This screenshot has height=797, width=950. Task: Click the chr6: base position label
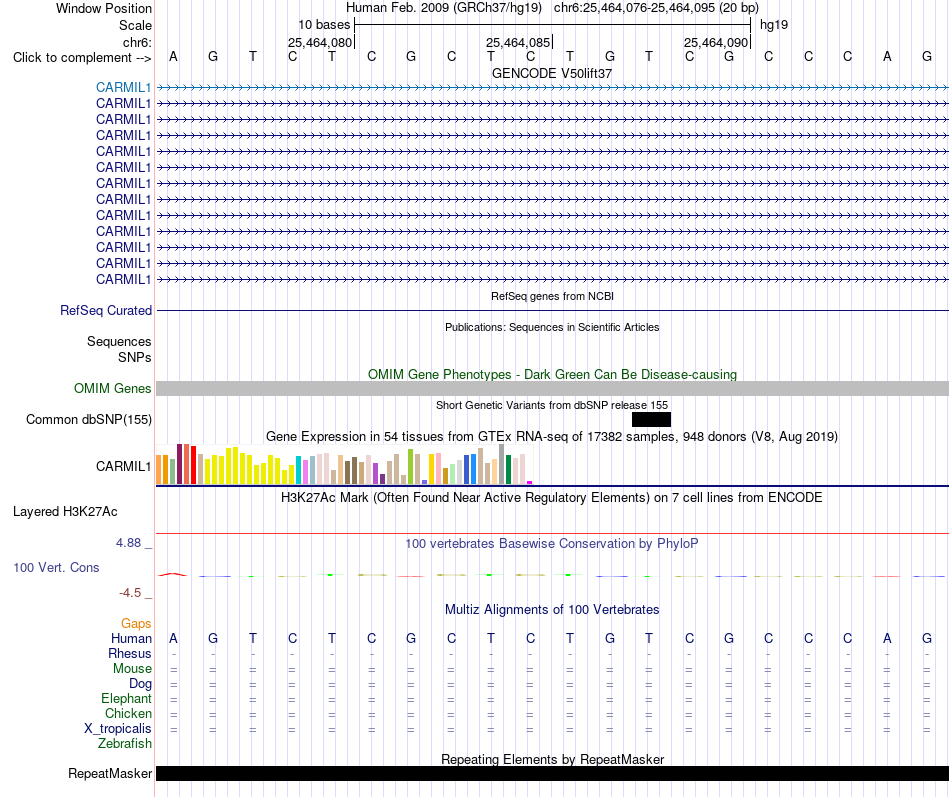pos(137,42)
